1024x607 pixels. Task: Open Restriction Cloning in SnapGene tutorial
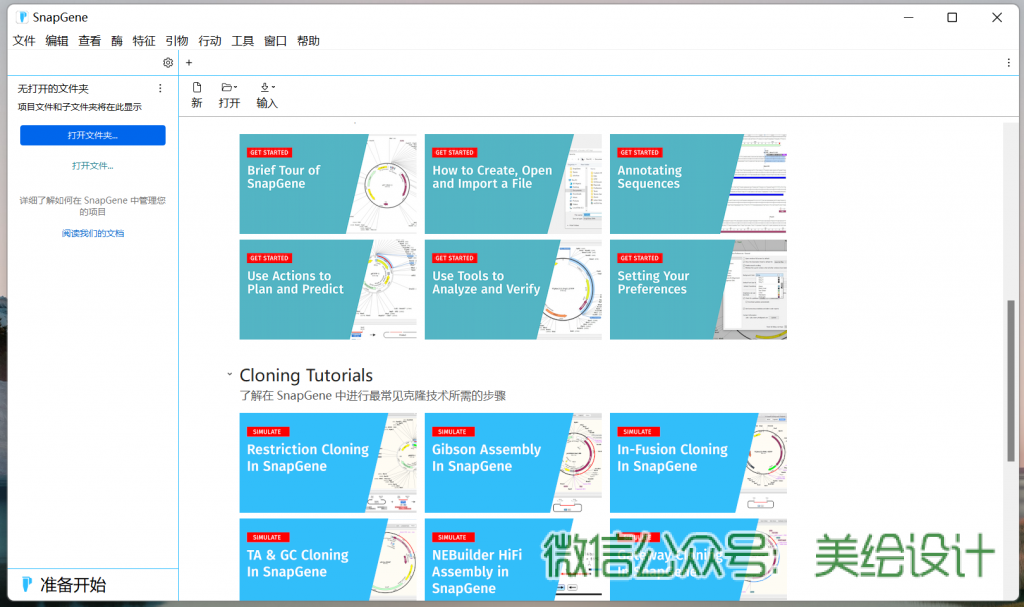click(327, 462)
